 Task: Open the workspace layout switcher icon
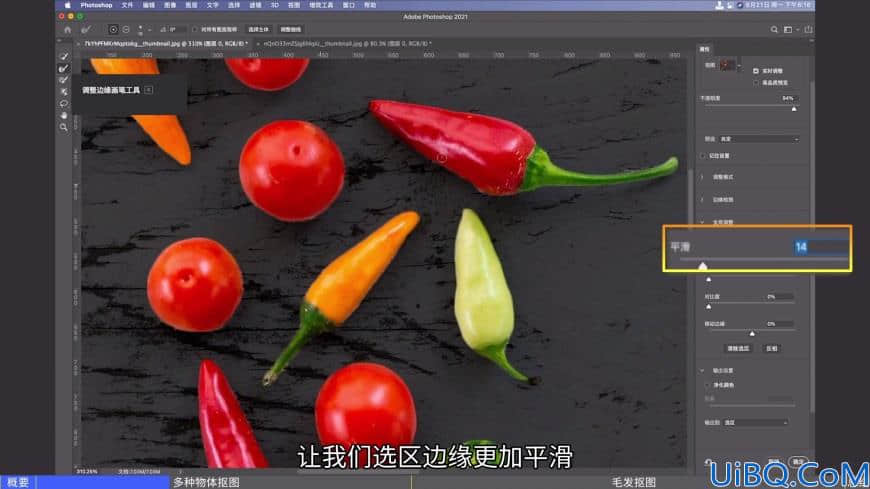789,29
